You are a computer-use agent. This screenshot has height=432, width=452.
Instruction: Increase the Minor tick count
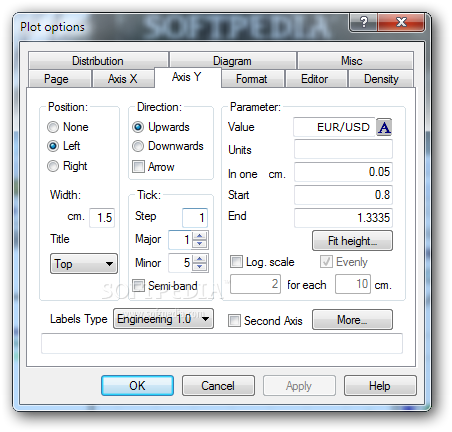click(200, 258)
